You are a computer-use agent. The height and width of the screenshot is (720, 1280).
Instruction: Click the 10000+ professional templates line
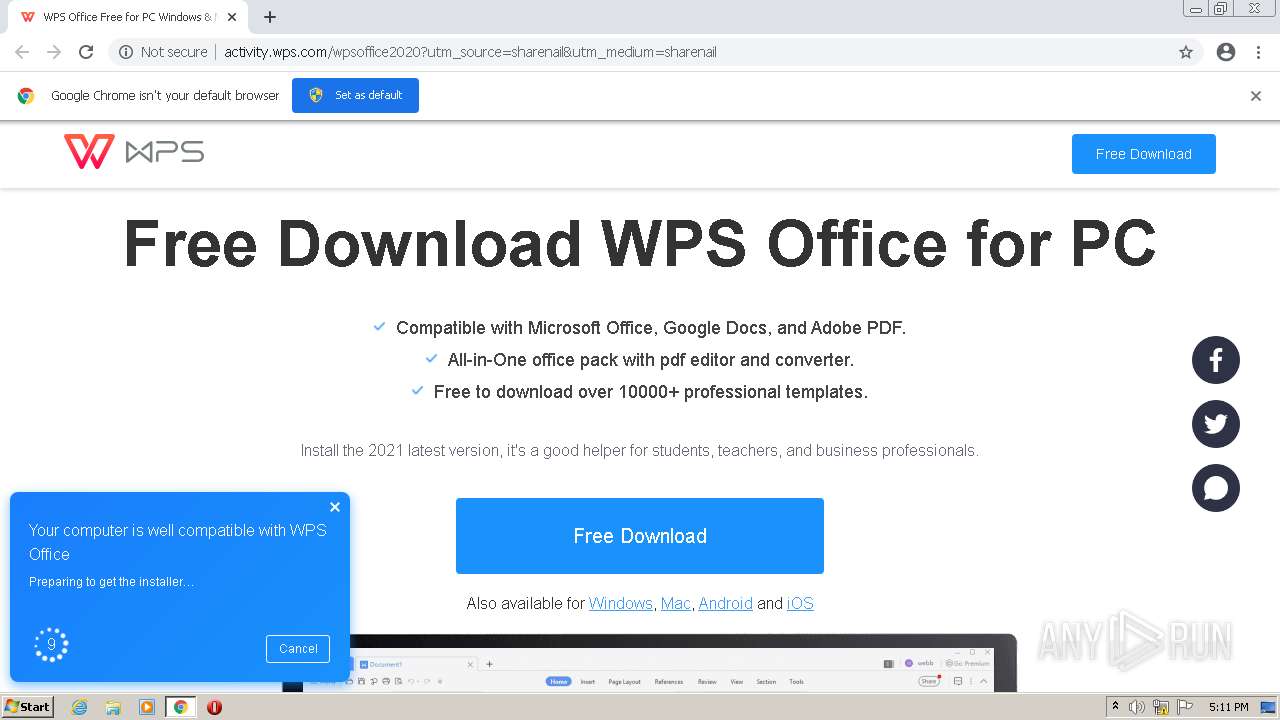651,392
